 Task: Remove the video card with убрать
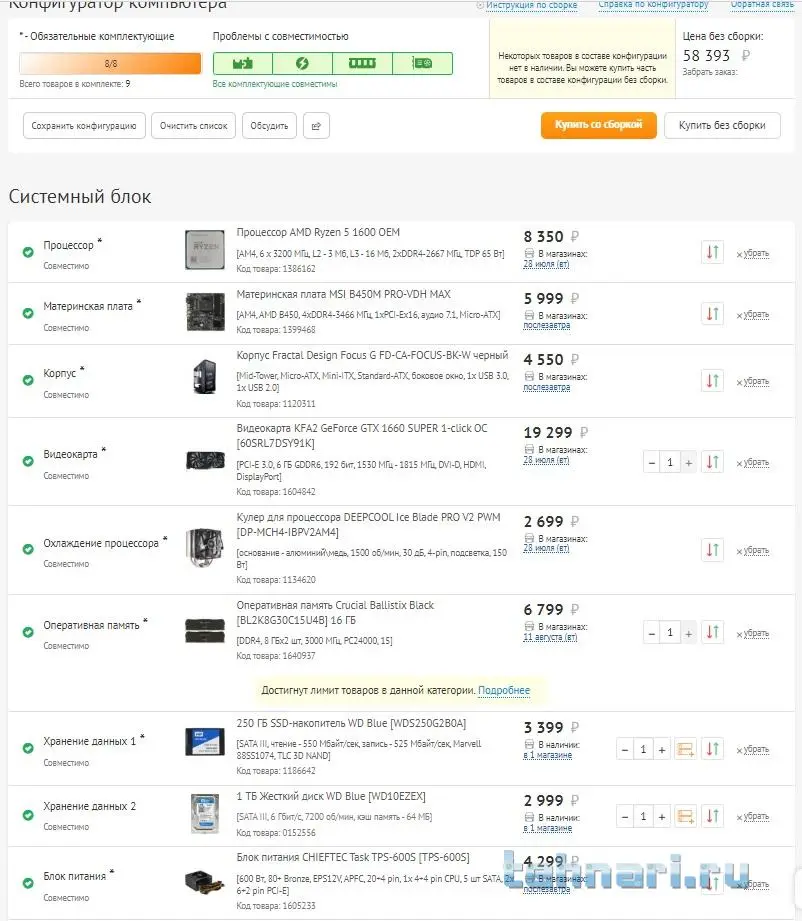click(756, 462)
